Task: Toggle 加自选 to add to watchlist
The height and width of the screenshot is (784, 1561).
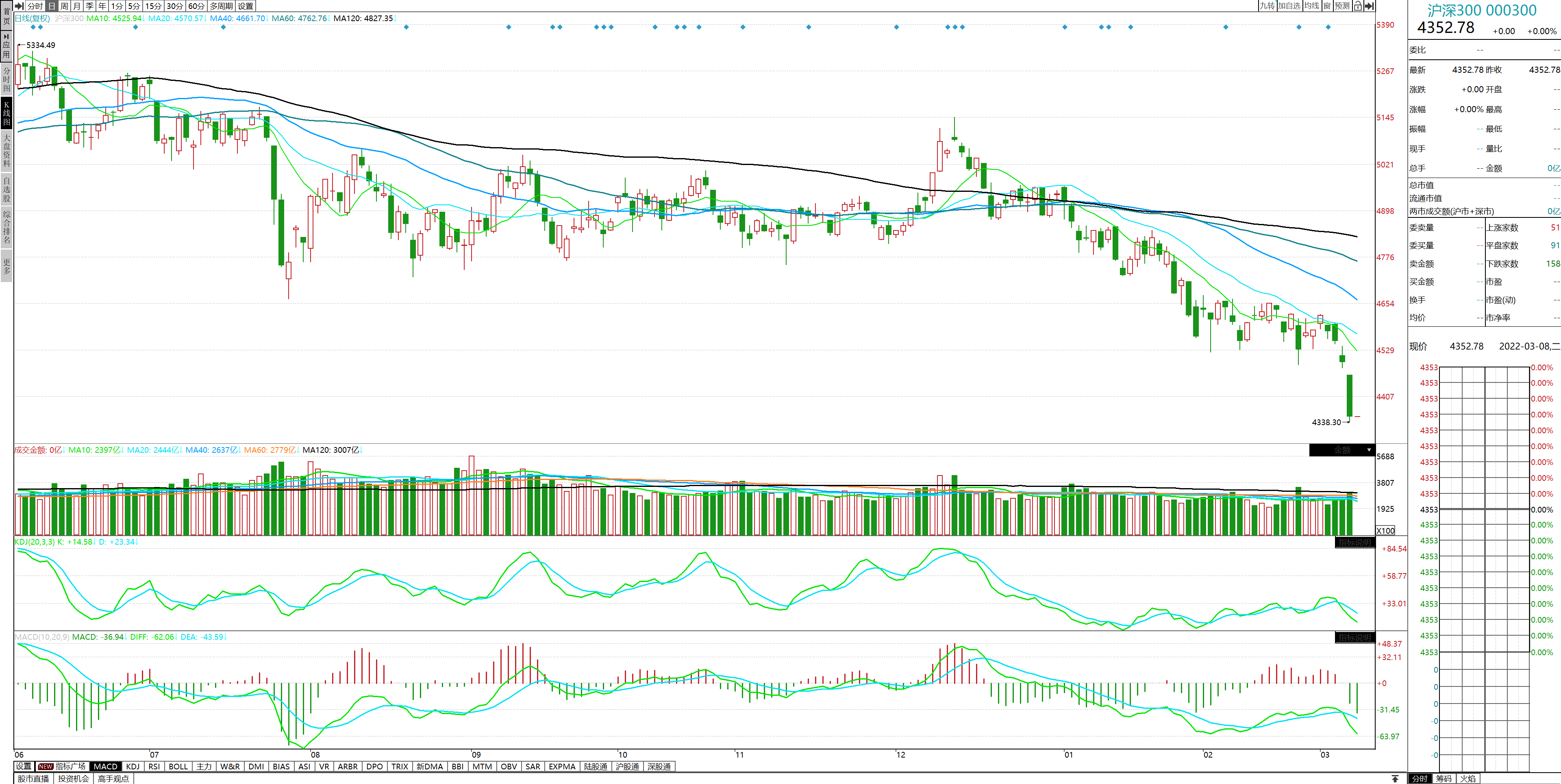Action: (1289, 6)
